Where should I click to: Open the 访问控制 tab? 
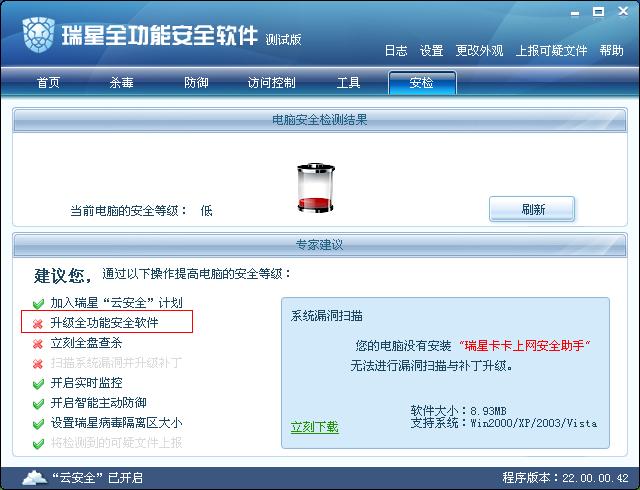pos(271,83)
